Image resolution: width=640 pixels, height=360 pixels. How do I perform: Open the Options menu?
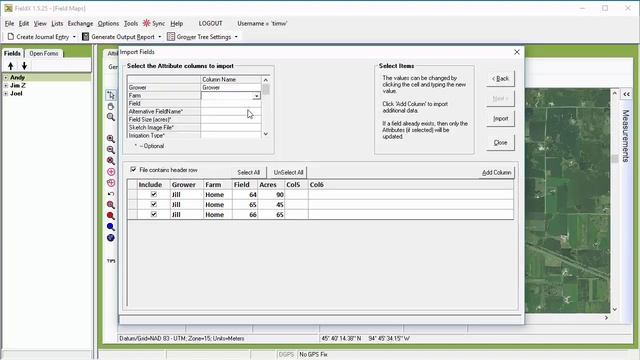tap(108, 24)
